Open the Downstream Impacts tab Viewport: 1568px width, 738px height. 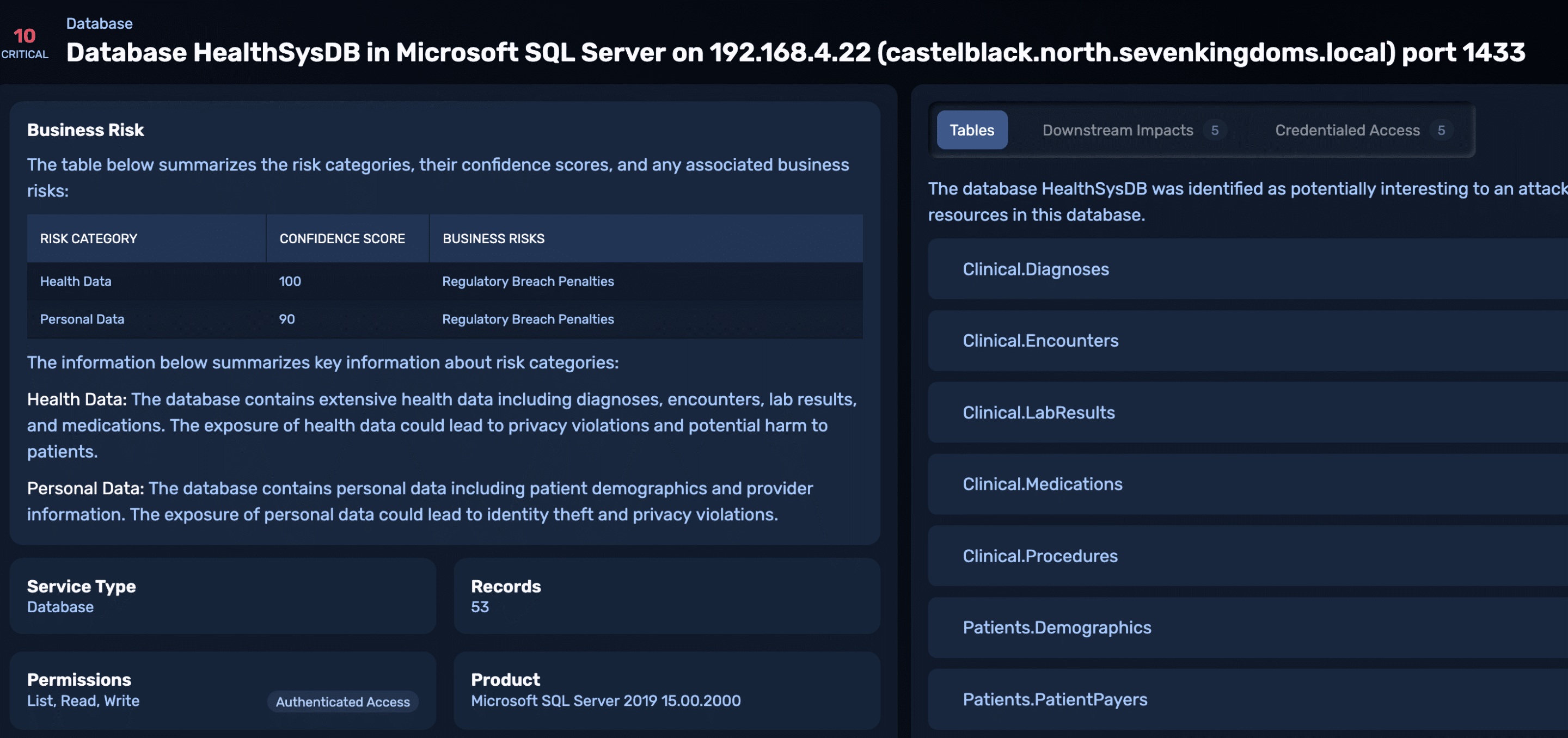[1117, 130]
